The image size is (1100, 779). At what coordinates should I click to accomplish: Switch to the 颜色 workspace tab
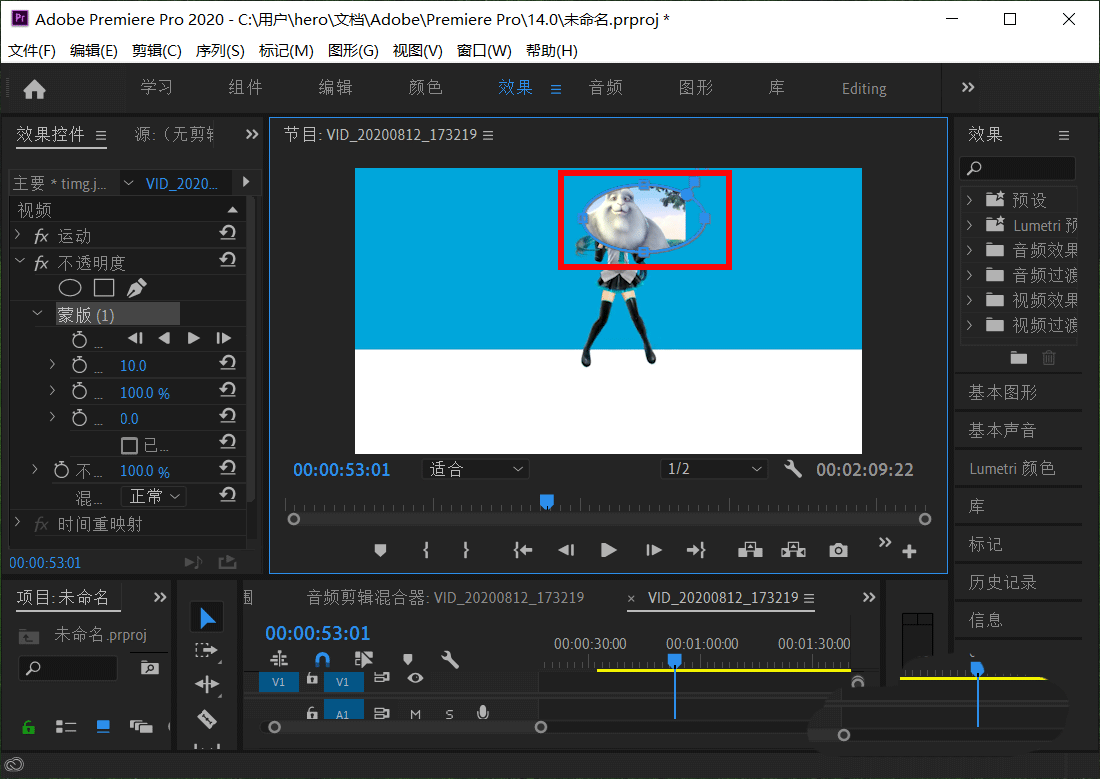425,88
